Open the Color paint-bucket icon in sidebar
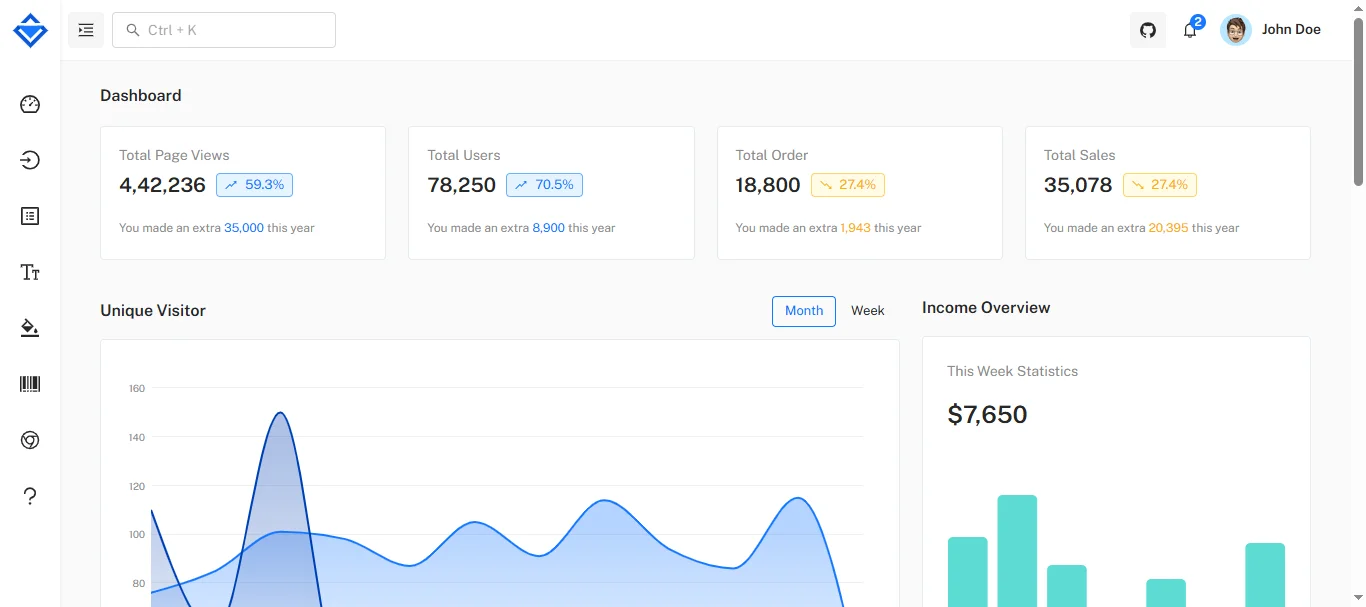This screenshot has width=1366, height=607. 30,328
